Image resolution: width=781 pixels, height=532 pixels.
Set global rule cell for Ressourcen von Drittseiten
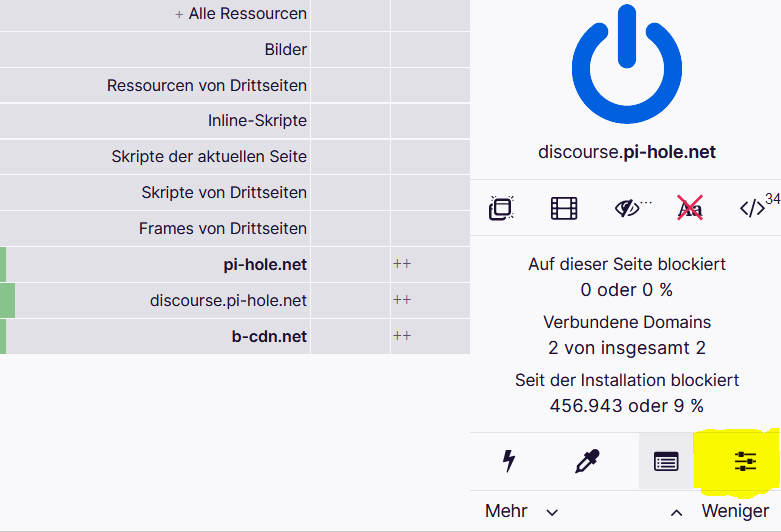(x=351, y=85)
